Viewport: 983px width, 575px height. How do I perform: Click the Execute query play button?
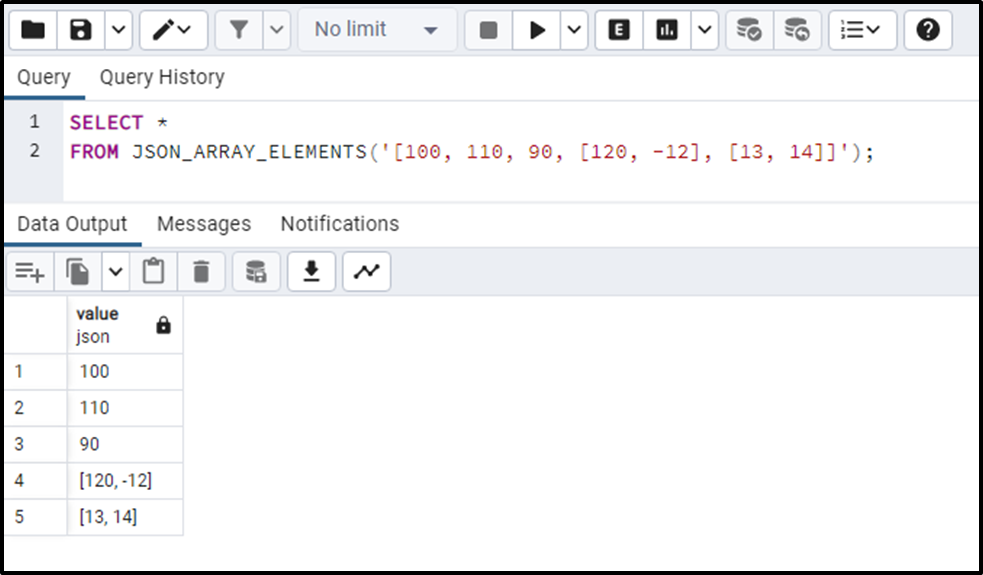(x=537, y=29)
